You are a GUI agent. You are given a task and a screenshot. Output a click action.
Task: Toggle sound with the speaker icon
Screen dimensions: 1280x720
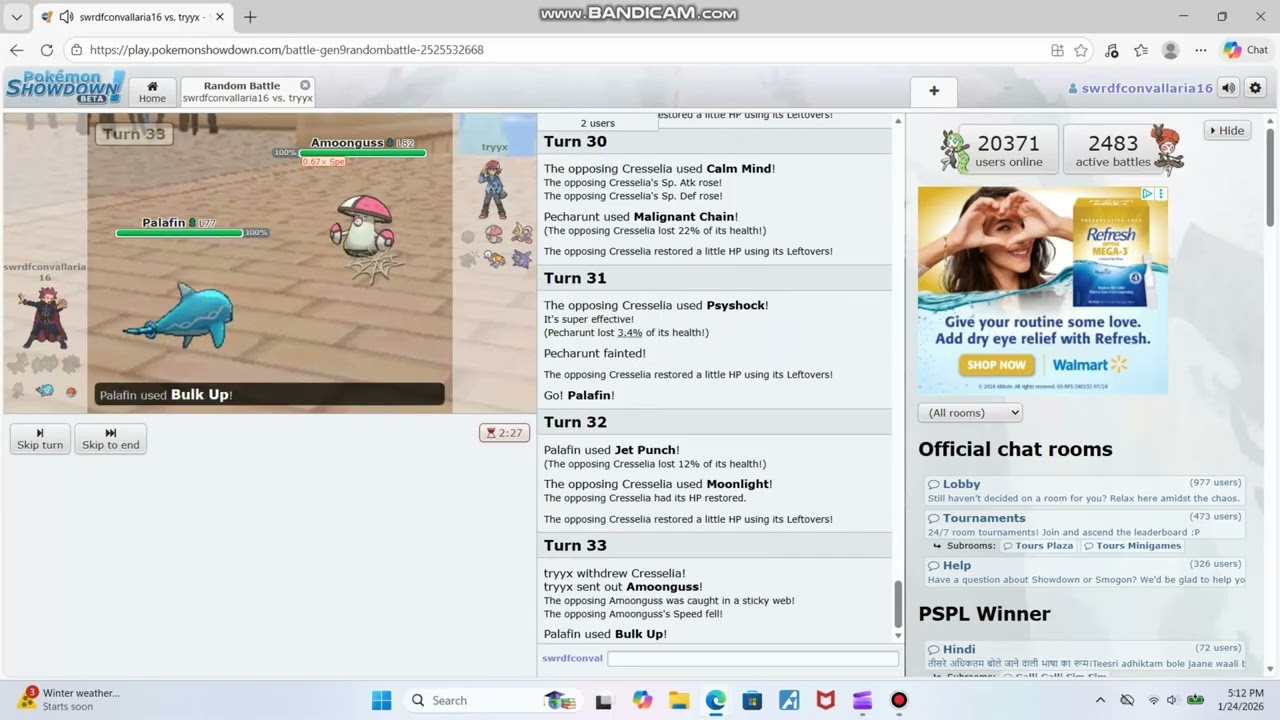click(1228, 88)
